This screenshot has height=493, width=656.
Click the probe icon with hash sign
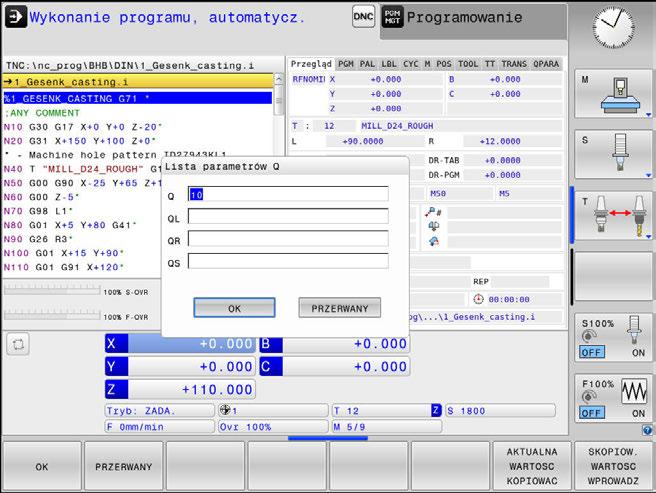click(433, 213)
